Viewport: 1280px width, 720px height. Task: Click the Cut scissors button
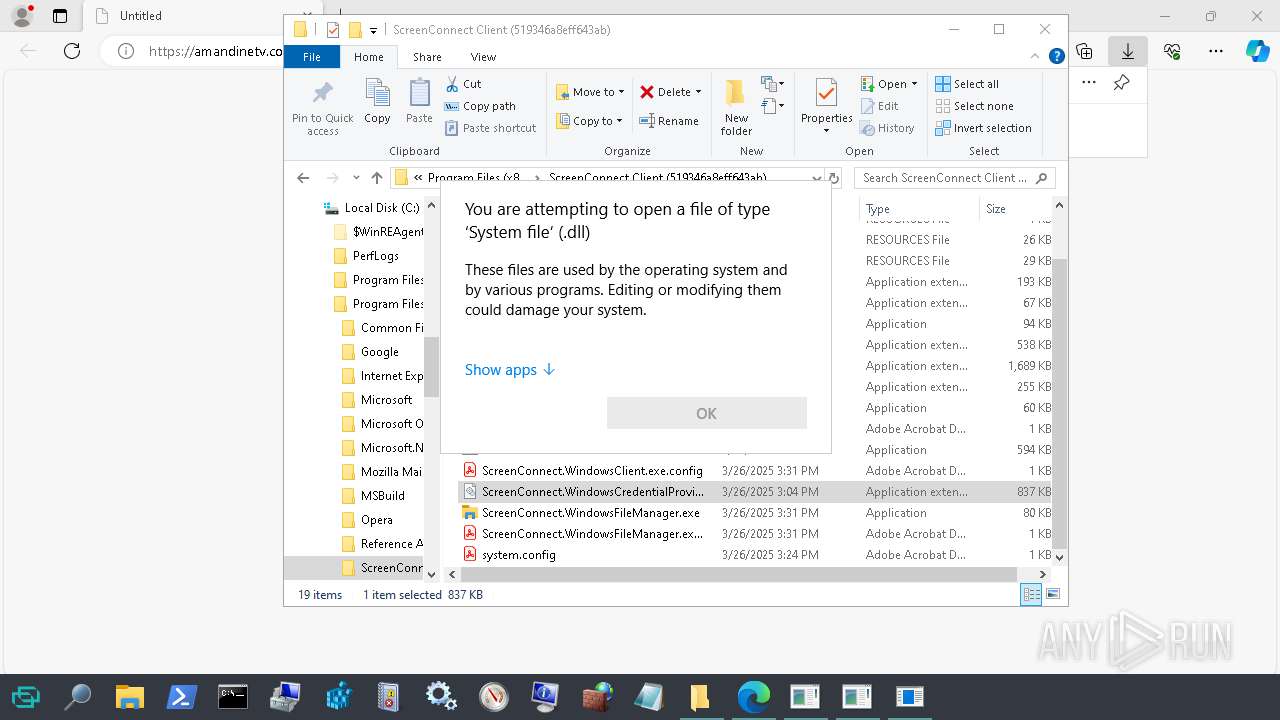point(463,84)
